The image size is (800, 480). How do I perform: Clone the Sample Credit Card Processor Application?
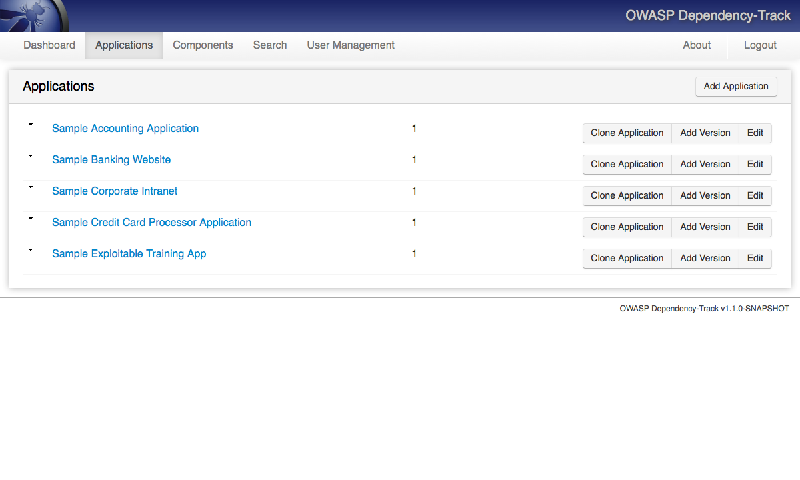[627, 227]
